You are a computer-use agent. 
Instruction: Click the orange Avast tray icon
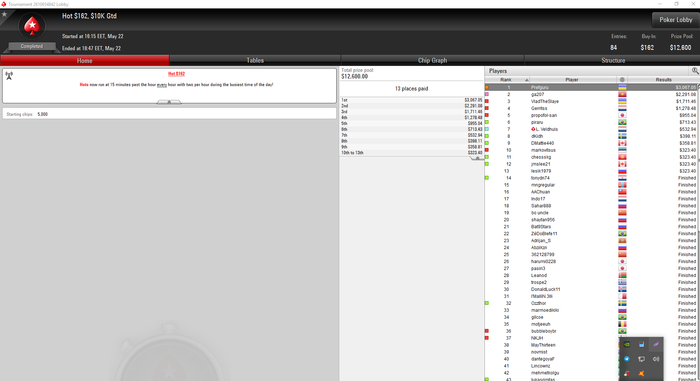coord(642,373)
